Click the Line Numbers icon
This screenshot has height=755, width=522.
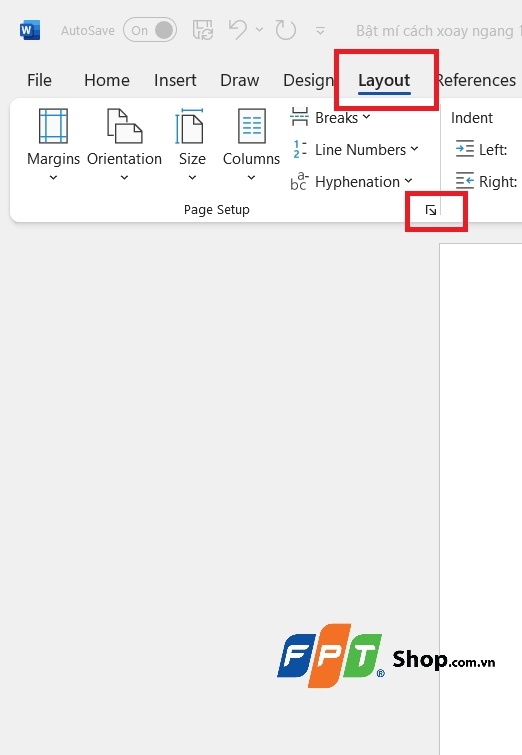[300, 149]
